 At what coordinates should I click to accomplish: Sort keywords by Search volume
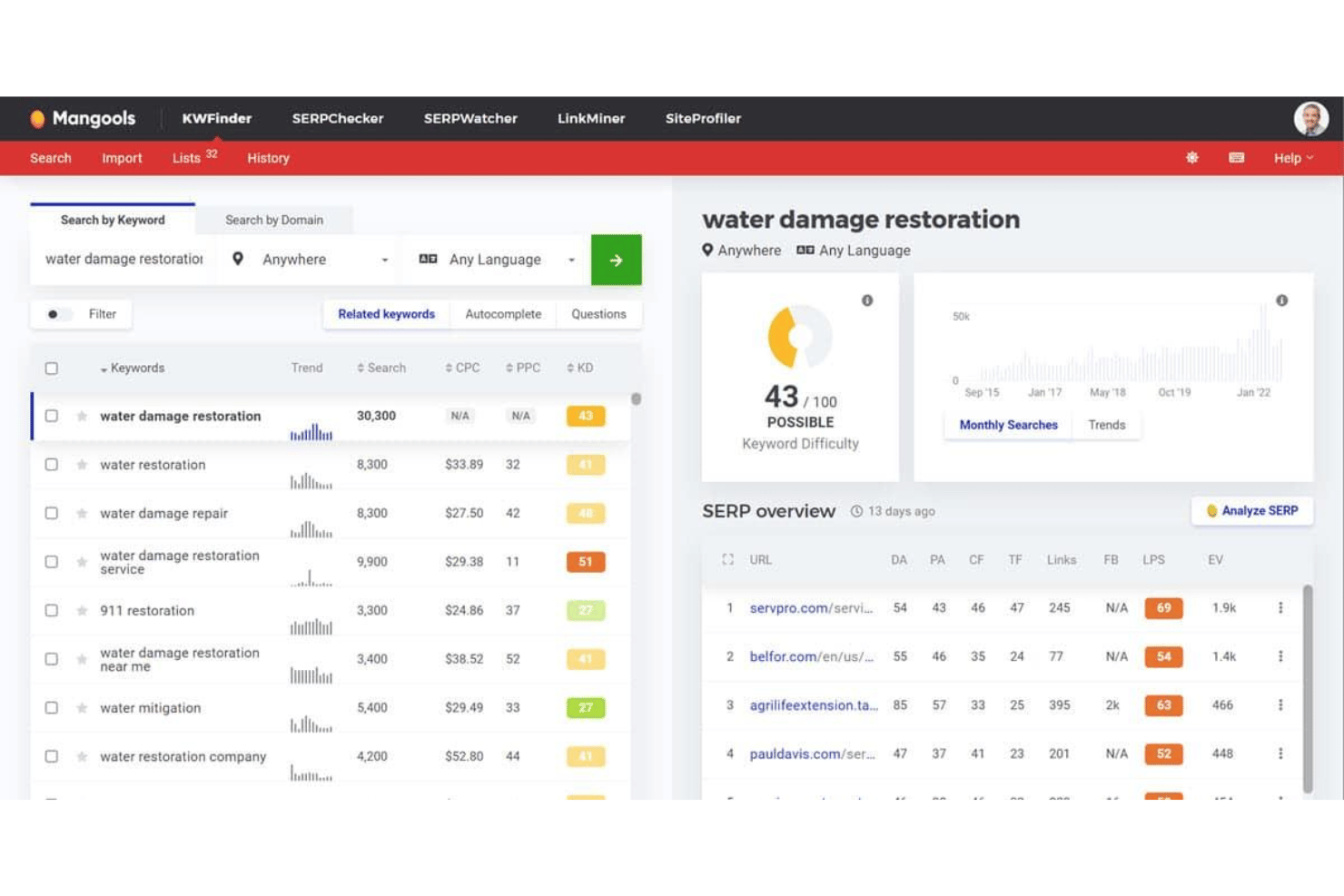pyautogui.click(x=381, y=369)
